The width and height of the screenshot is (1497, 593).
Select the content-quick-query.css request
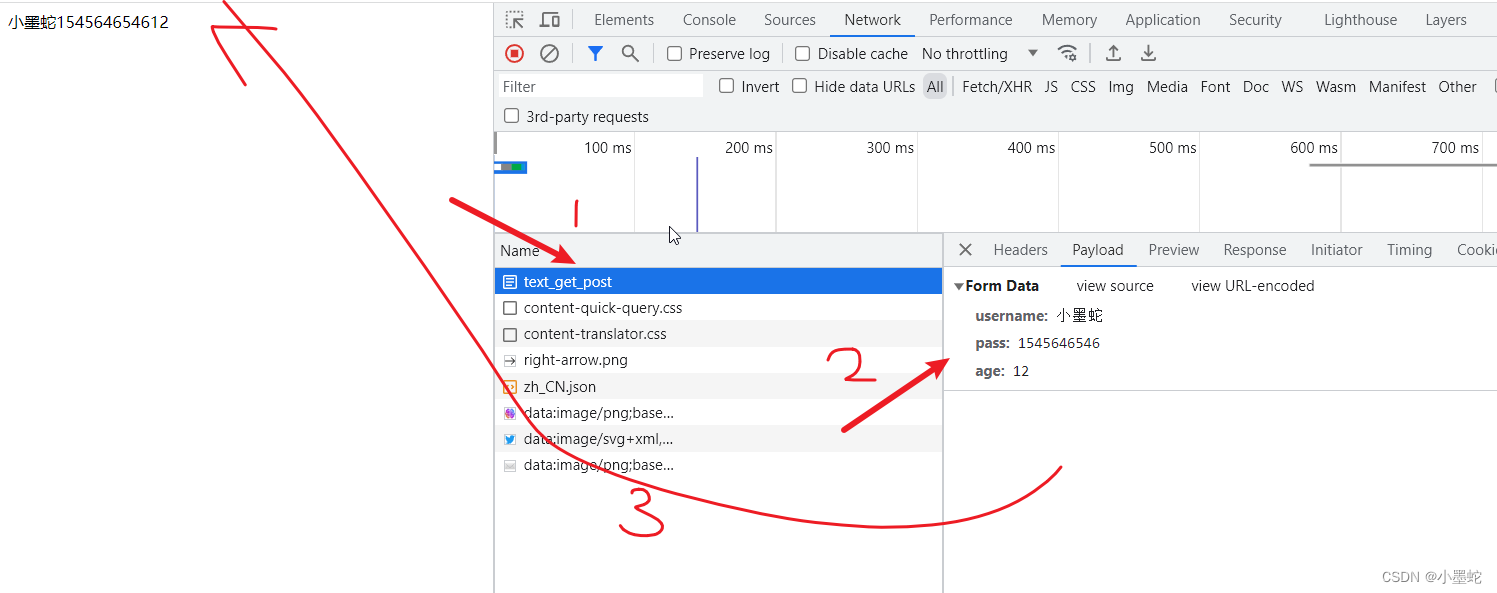click(718, 308)
